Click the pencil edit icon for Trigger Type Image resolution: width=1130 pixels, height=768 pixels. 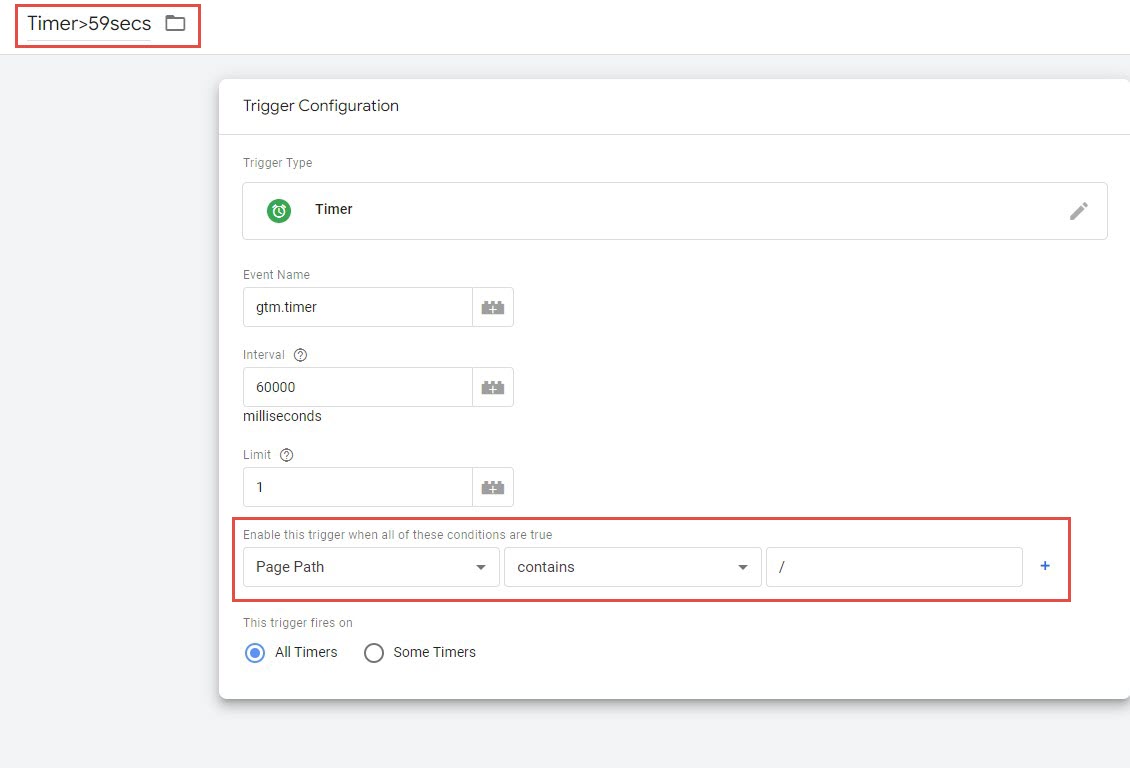point(1078,211)
